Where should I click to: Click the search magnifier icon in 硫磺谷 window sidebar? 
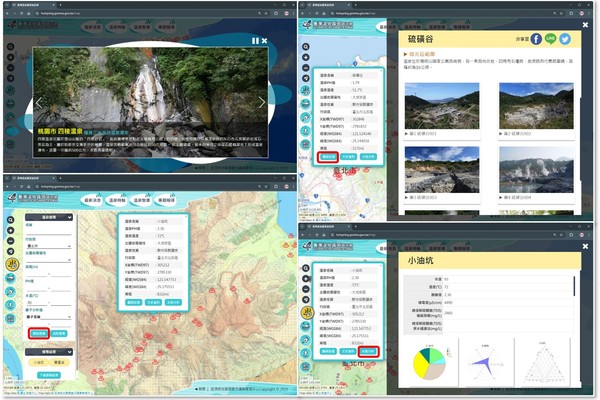[305, 47]
